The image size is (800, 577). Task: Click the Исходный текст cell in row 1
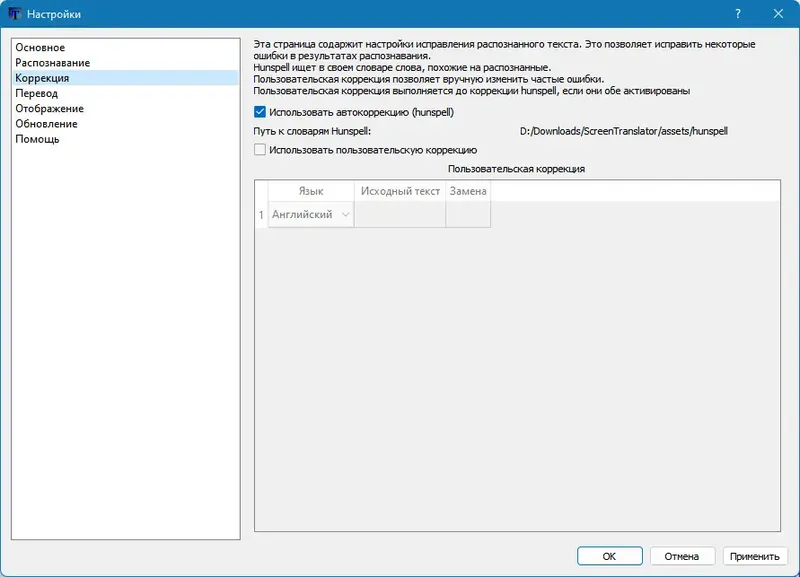pyautogui.click(x=400, y=214)
